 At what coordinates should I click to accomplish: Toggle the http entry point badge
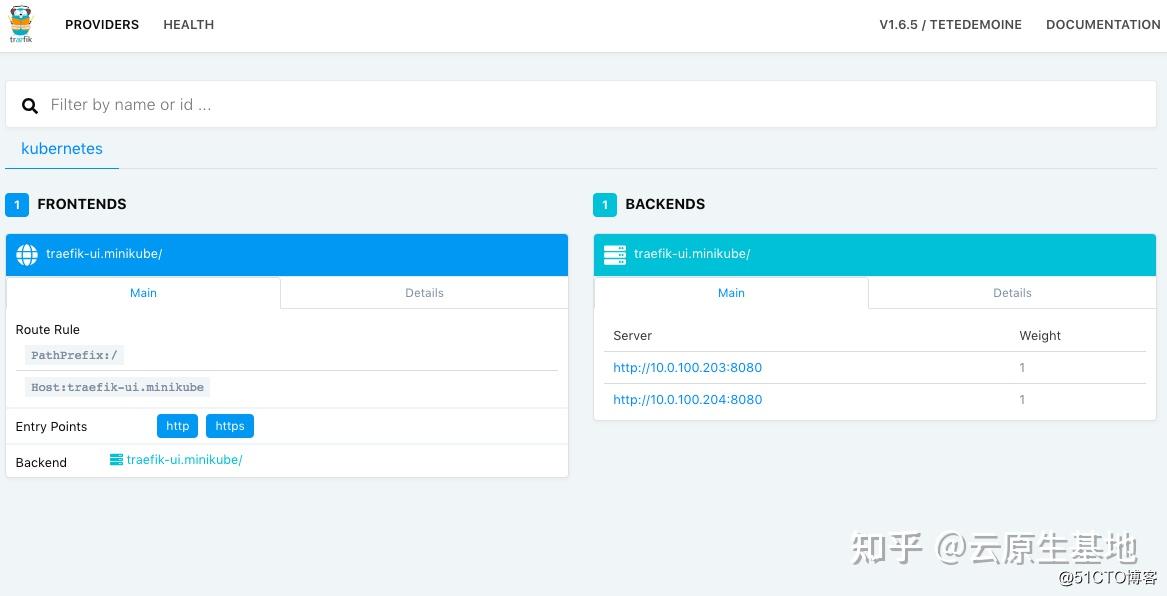177,425
